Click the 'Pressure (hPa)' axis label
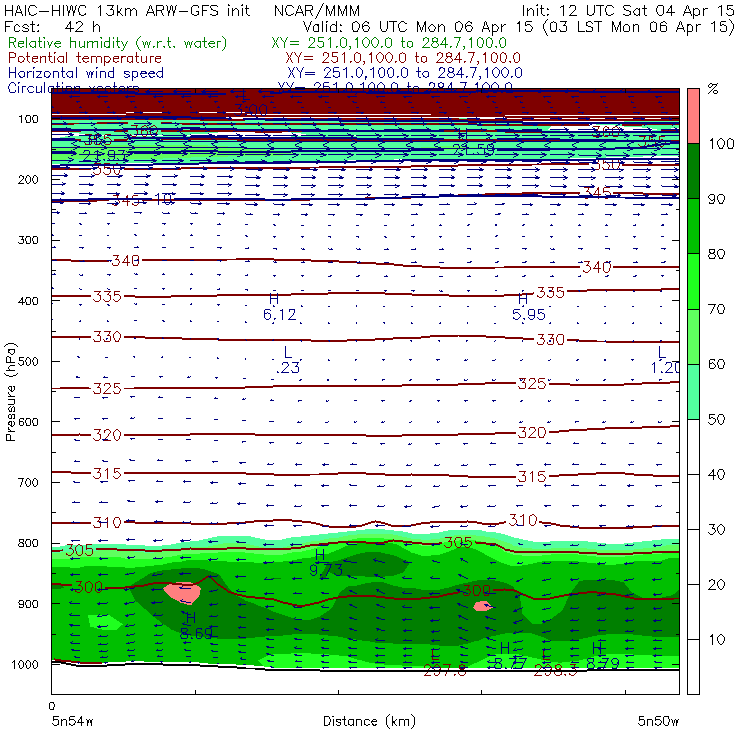This screenshot has height=740, width=740. (x=11, y=392)
